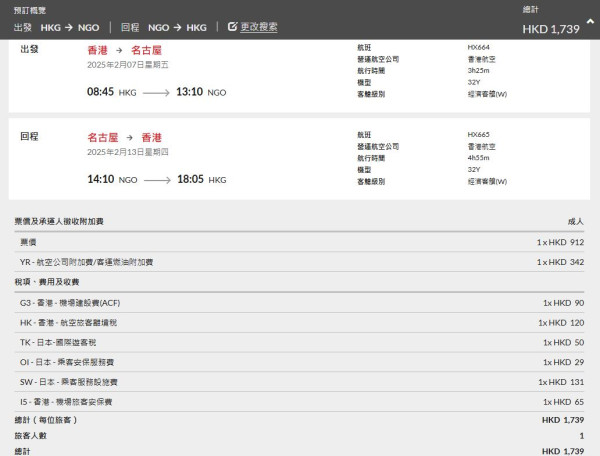Image resolution: width=600 pixels, height=456 pixels.
Task: Click return flight number HX665
Action: point(478,134)
